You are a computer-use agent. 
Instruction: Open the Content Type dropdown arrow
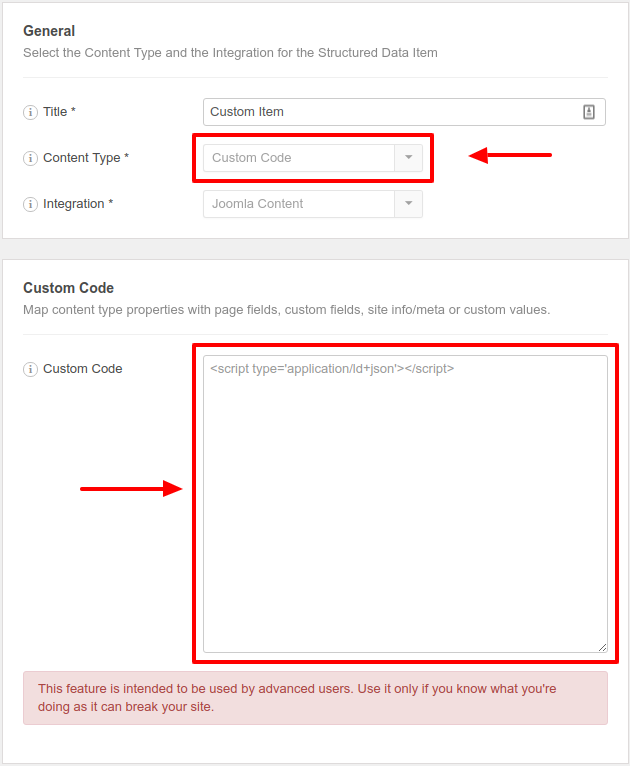tap(409, 157)
